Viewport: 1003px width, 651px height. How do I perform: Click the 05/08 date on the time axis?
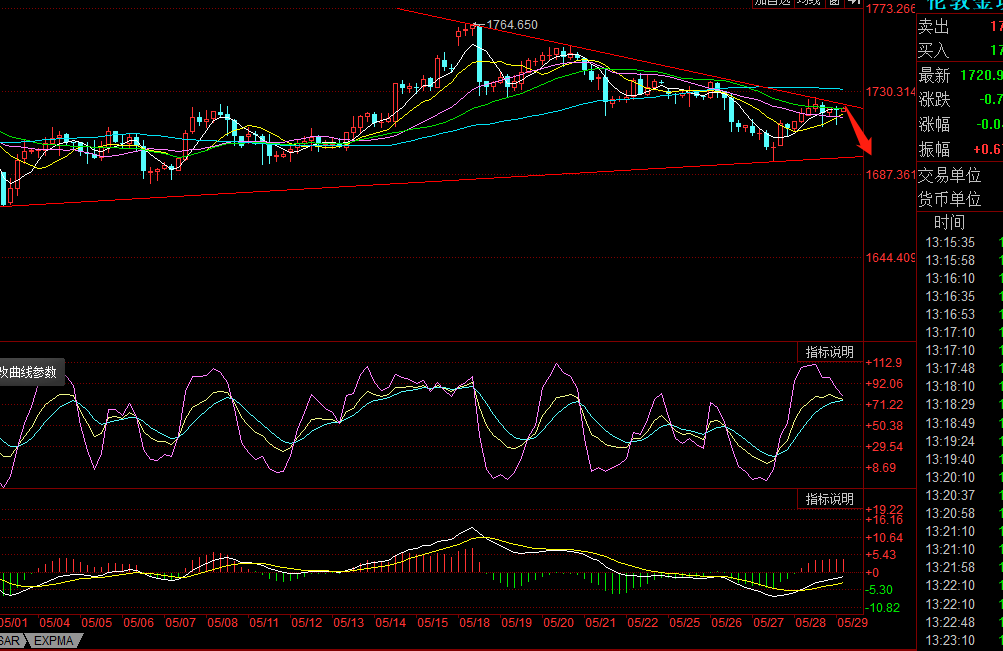223,622
